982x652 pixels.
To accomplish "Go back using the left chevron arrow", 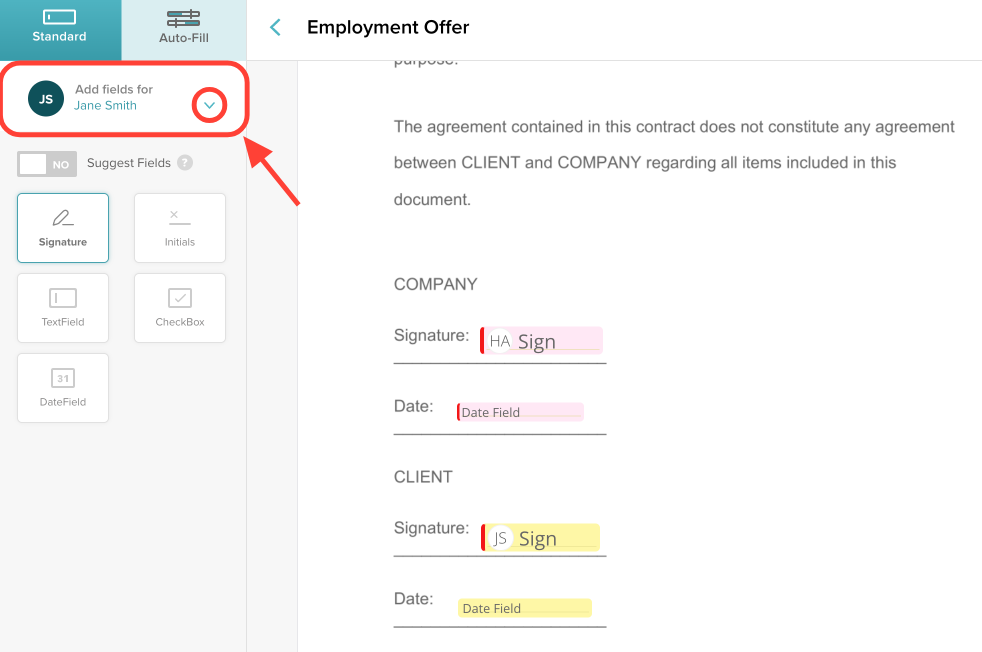I will pos(275,28).
